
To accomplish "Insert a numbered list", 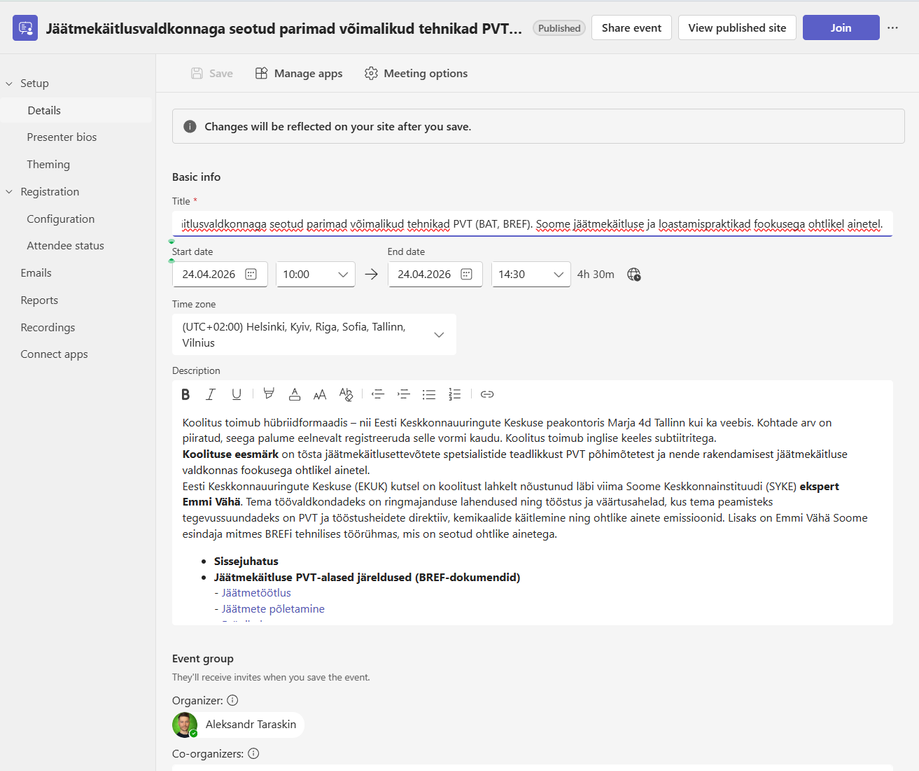I will (x=455, y=394).
